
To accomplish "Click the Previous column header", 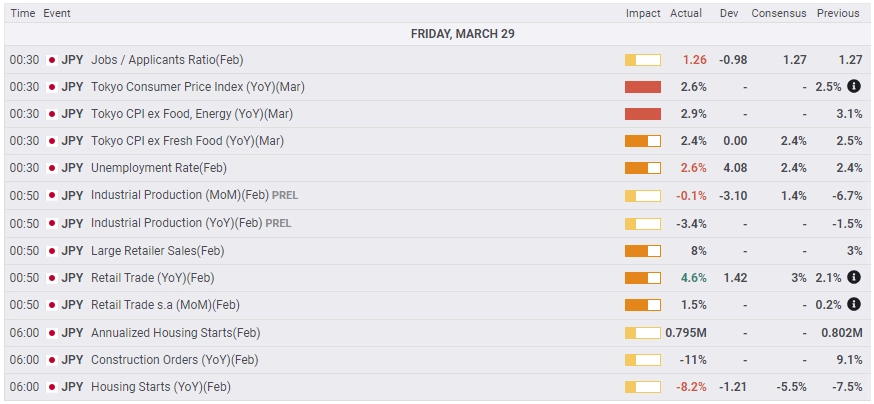I will [x=838, y=13].
